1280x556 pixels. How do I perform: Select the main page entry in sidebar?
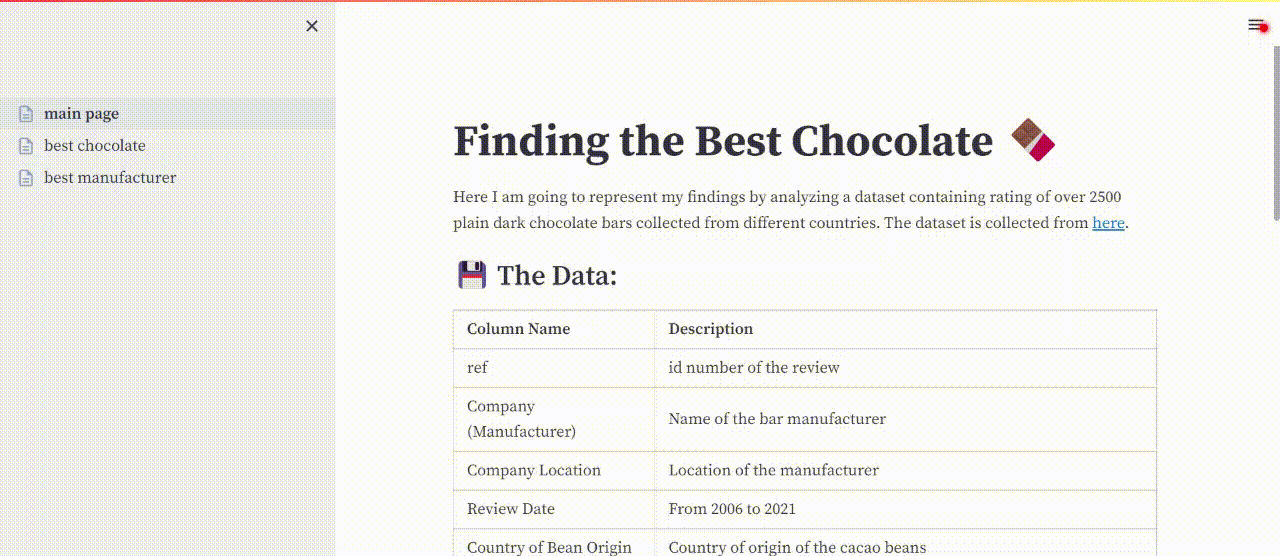(168, 114)
